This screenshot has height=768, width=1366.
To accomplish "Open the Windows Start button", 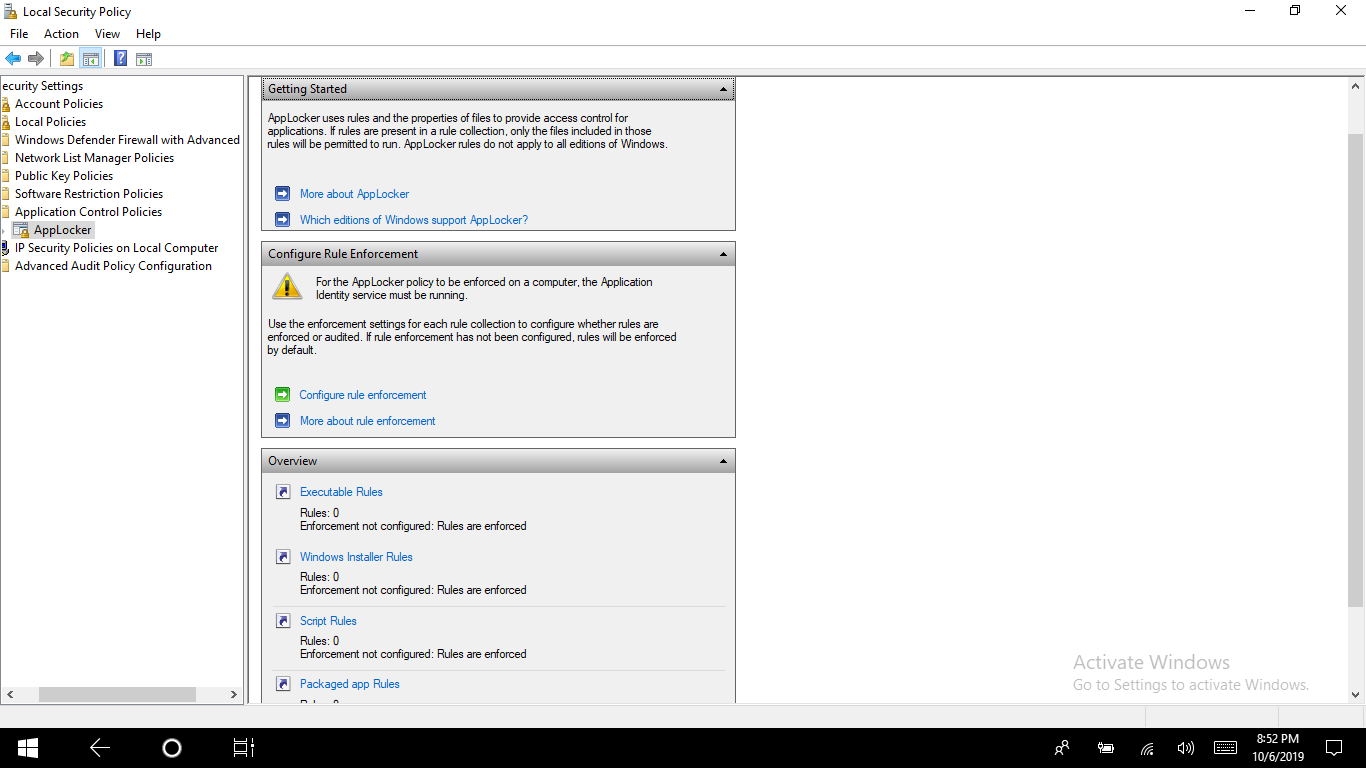I will 28,748.
